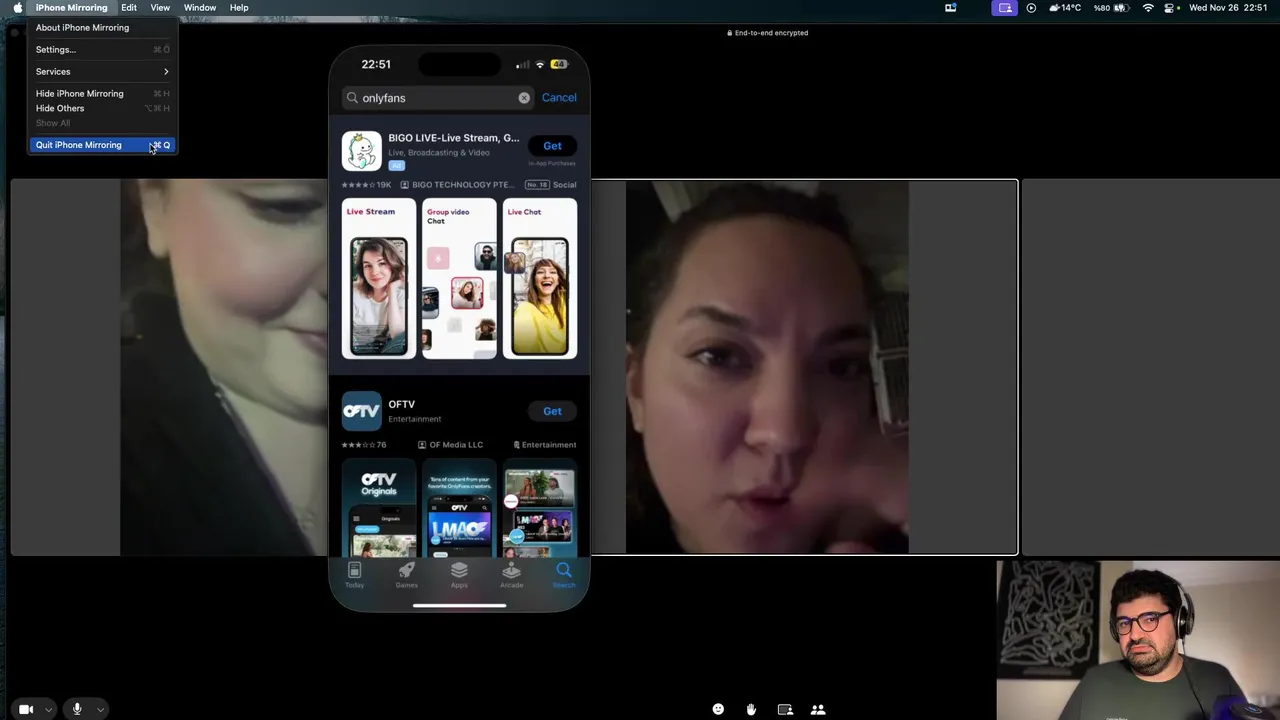
Task: Open the OFTV app title
Action: pos(401,404)
